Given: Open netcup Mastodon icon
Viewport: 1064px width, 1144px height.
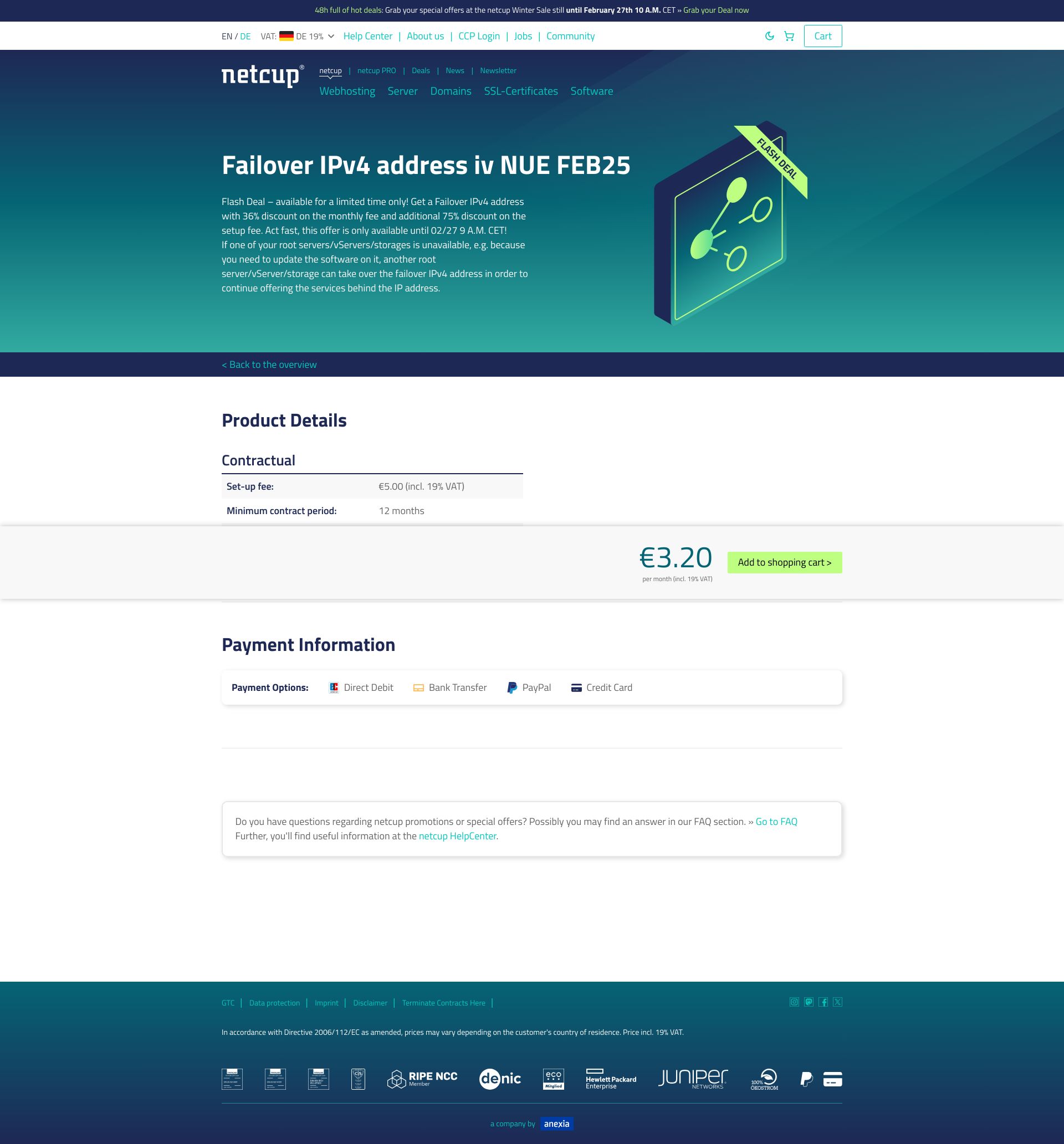Looking at the screenshot, I should [809, 1002].
